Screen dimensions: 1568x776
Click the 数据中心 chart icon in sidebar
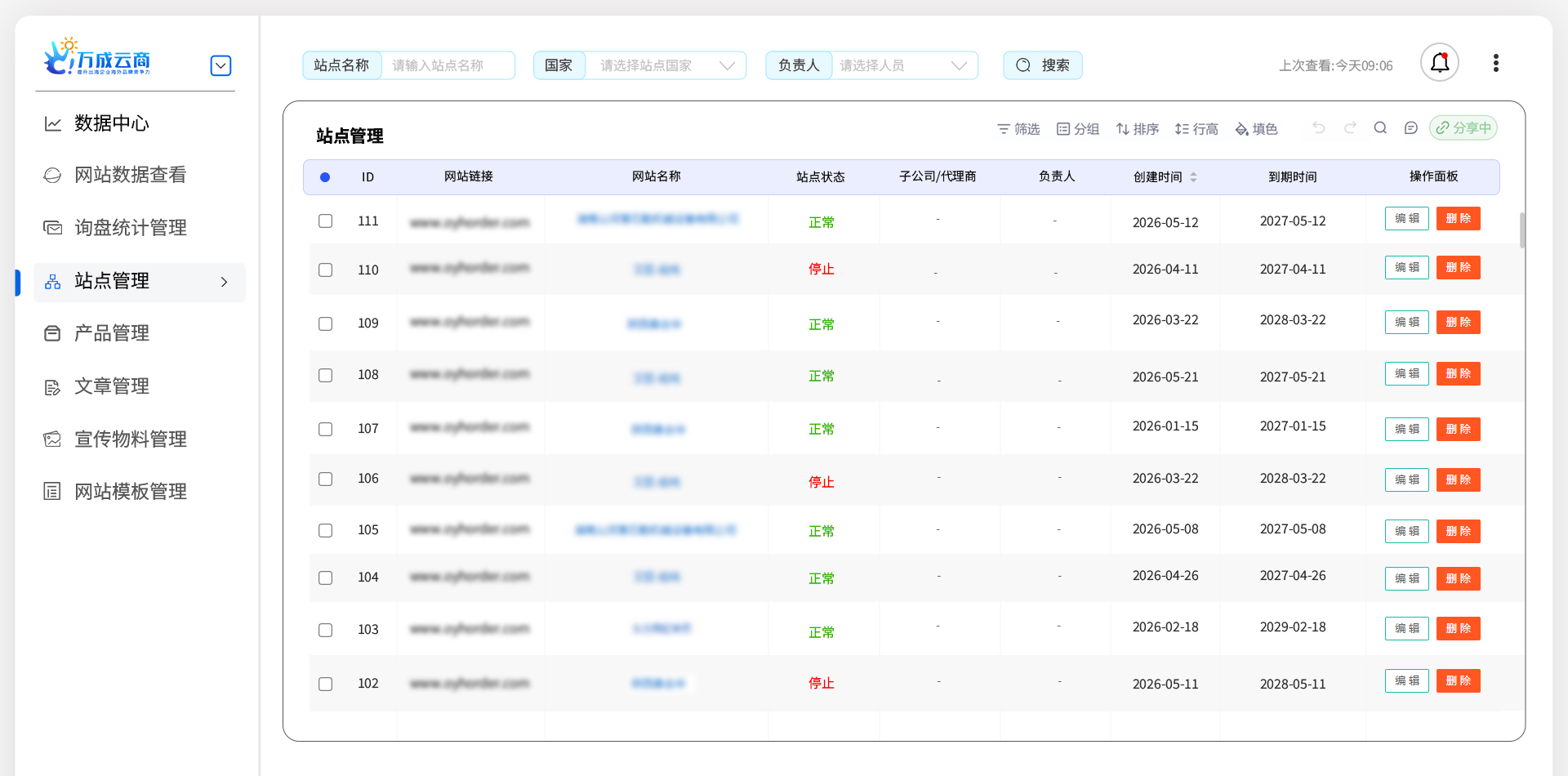[53, 123]
